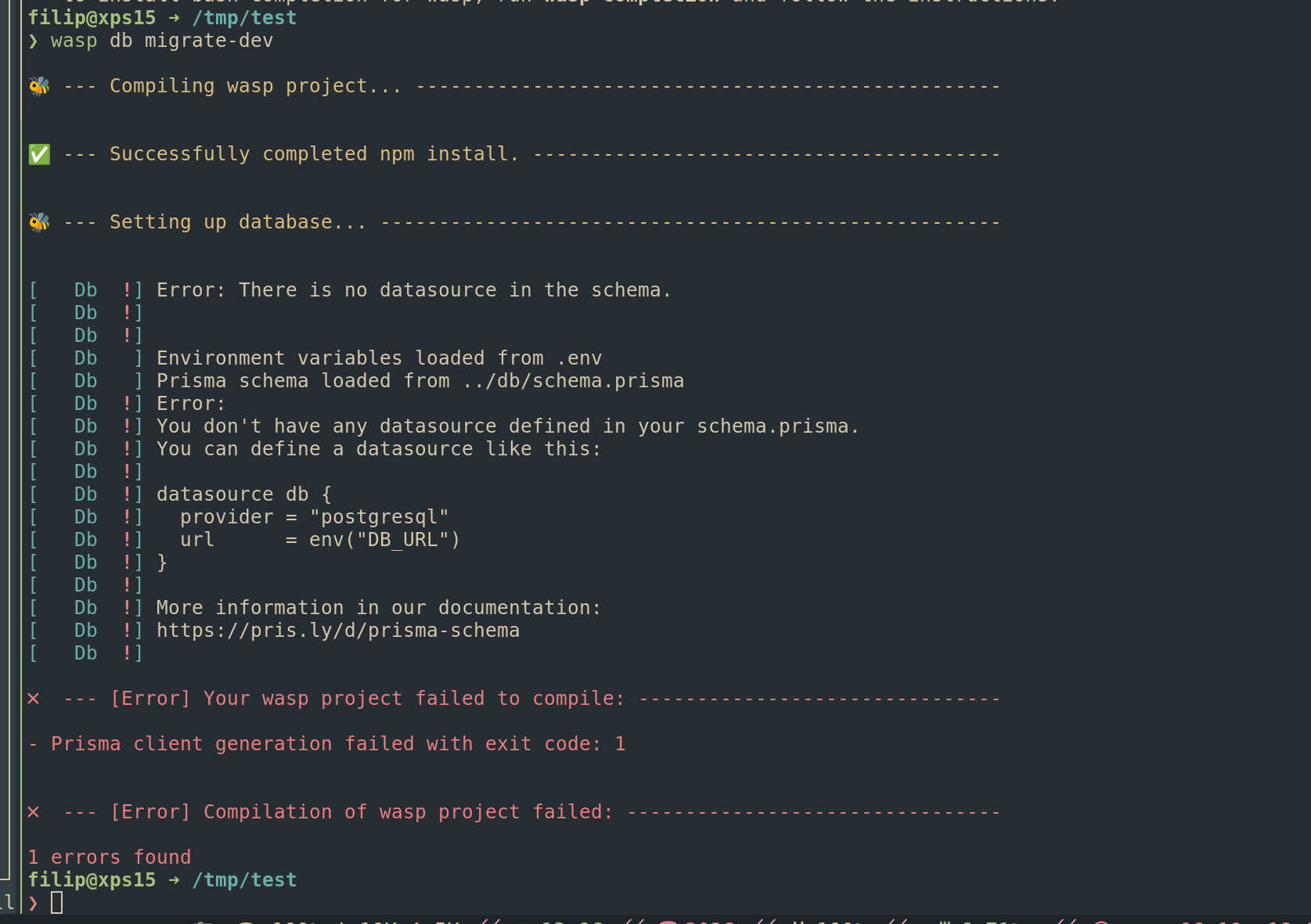Click the bee icon beside "Compiling wasp project"
1311x924 pixels.
[39, 86]
